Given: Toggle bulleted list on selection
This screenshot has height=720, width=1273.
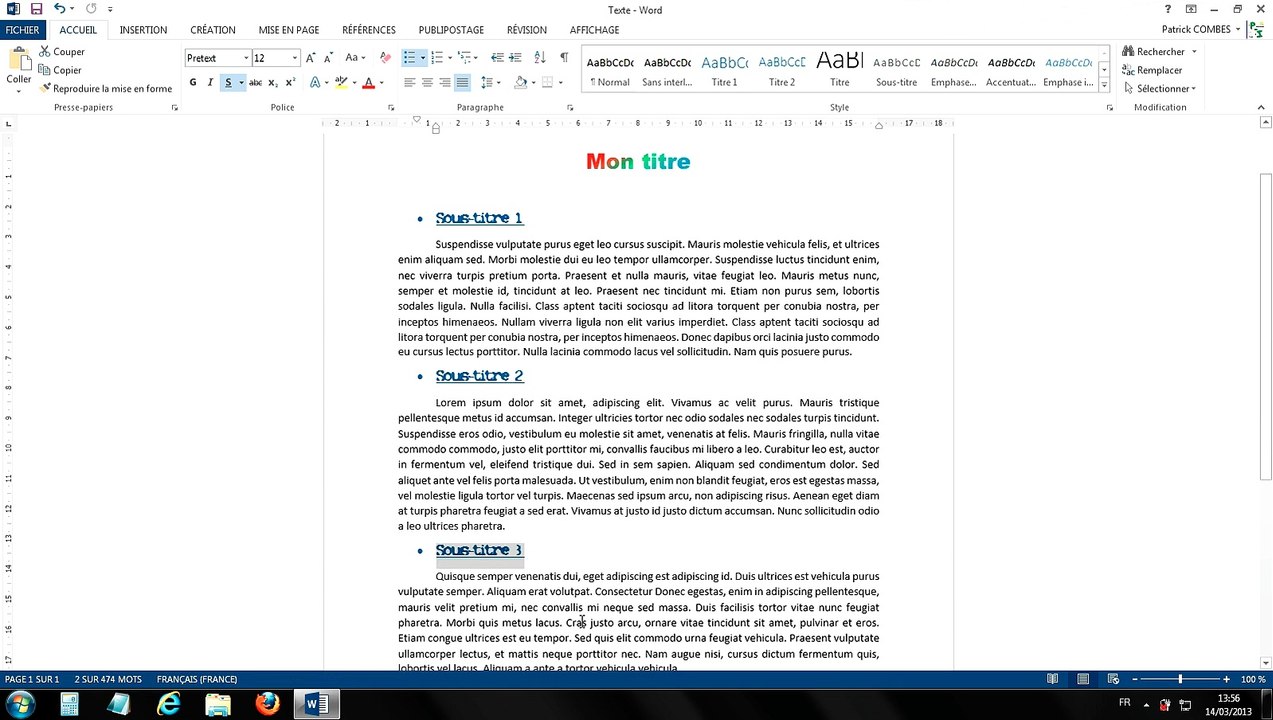Looking at the screenshot, I should (409, 57).
